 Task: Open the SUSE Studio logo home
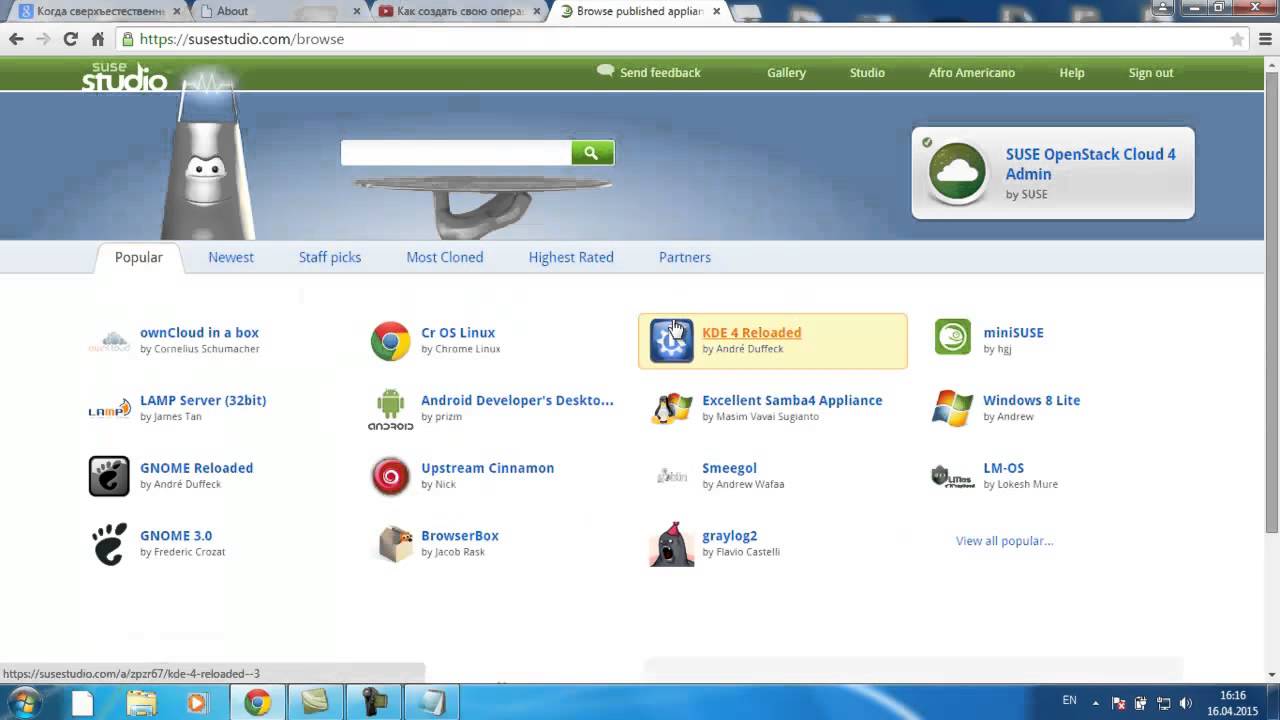124,77
